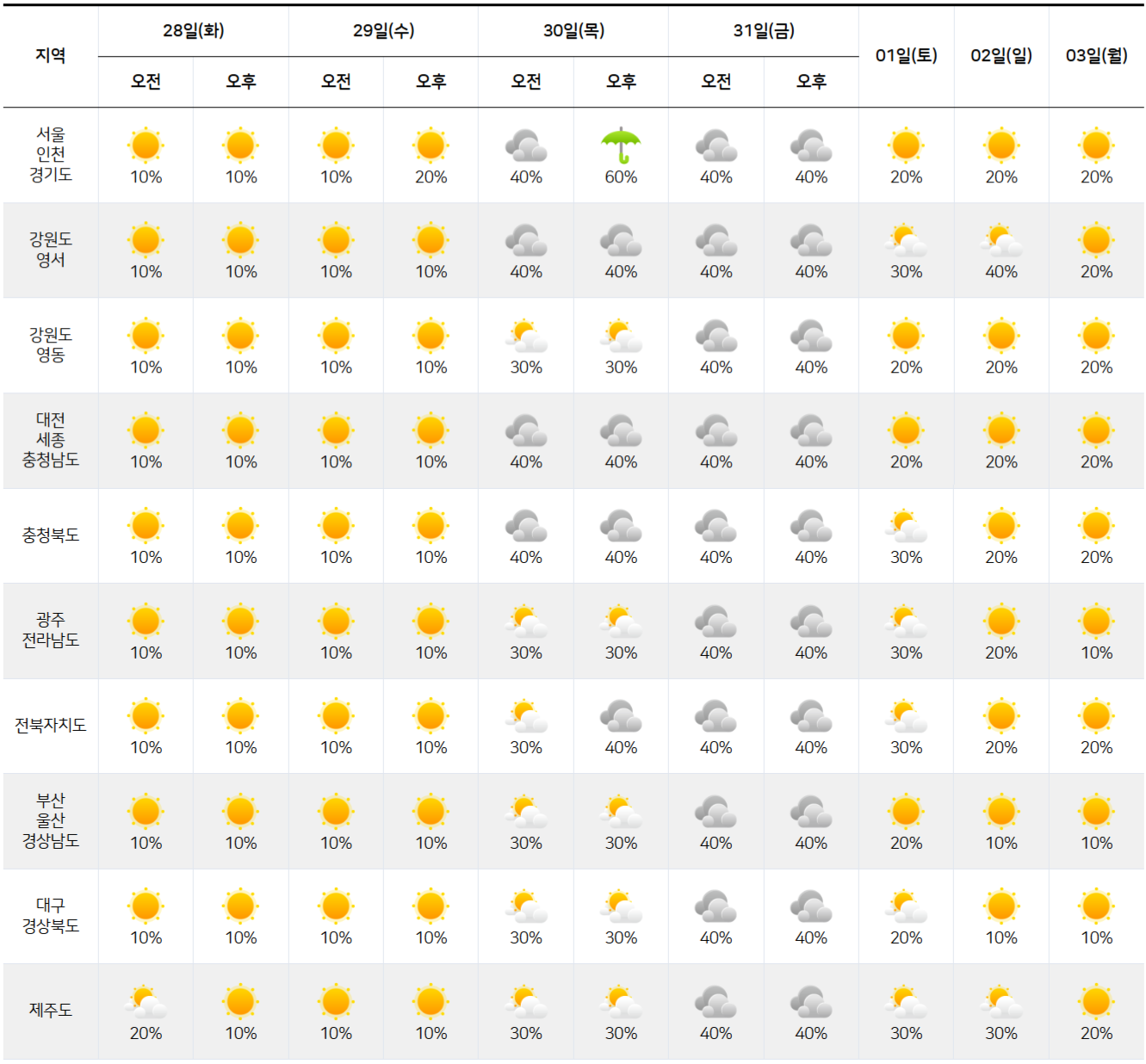
Task: Click the sunny icon for 광주 전라남도 03일(월)
Action: (1096, 622)
